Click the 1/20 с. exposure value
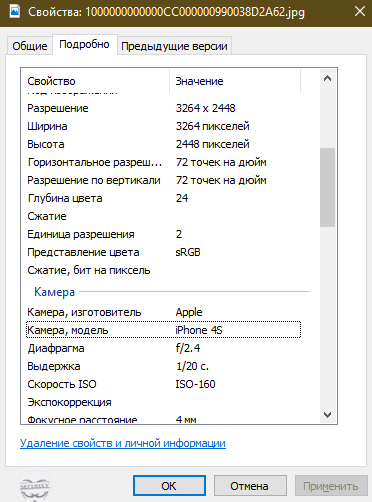The width and height of the screenshot is (372, 502). pyautogui.click(x=192, y=366)
